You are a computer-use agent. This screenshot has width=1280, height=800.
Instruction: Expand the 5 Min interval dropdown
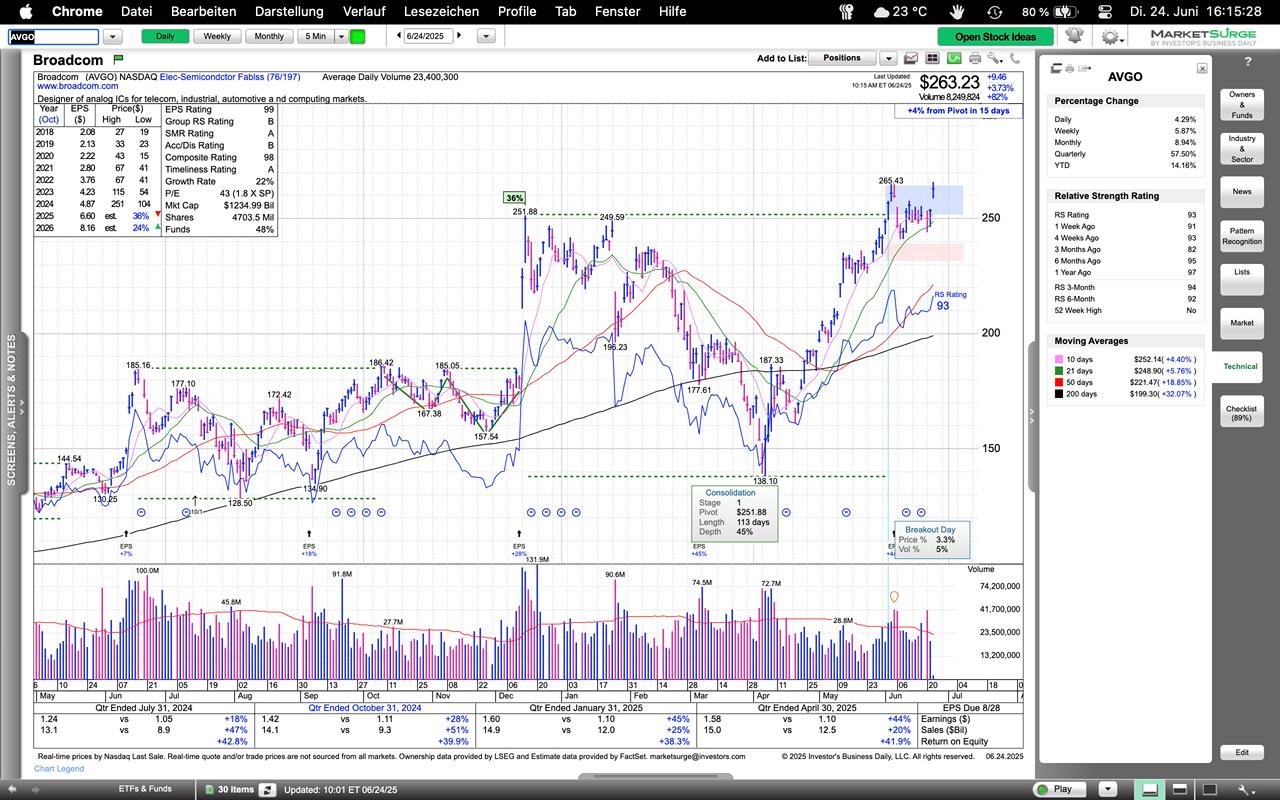[x=341, y=36]
